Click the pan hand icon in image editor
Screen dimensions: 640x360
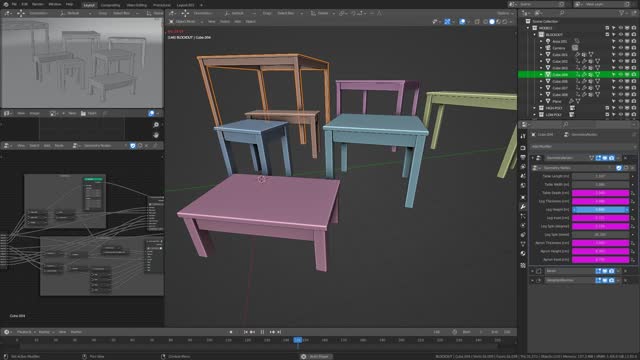point(156,135)
